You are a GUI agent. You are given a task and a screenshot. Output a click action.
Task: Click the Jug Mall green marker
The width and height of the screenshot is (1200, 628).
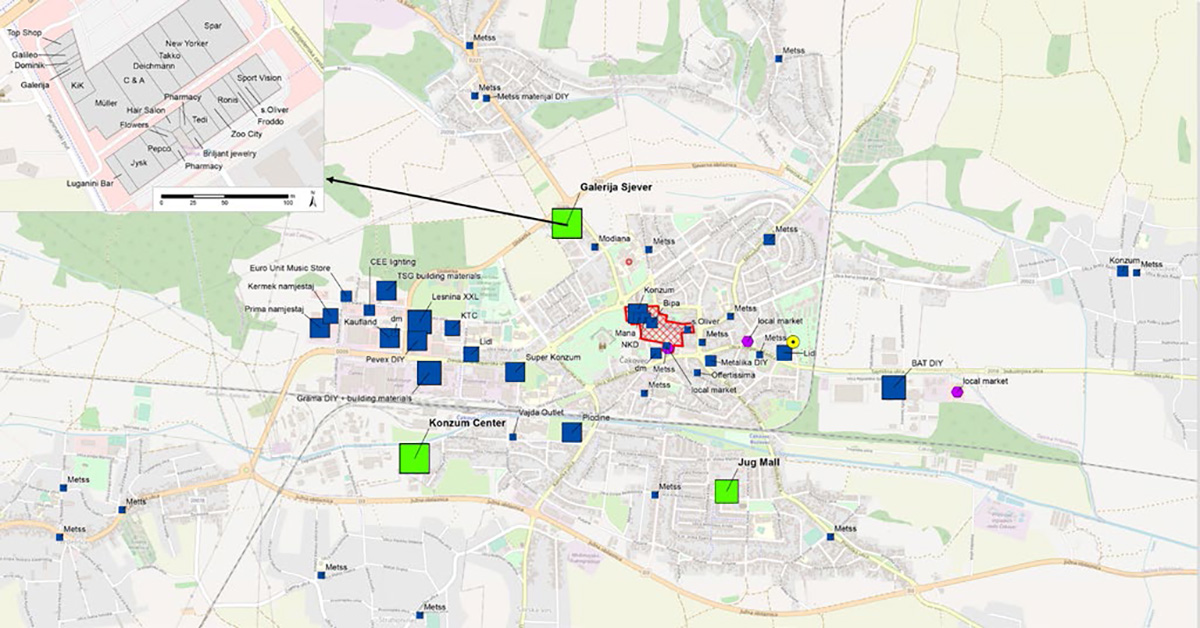click(726, 491)
